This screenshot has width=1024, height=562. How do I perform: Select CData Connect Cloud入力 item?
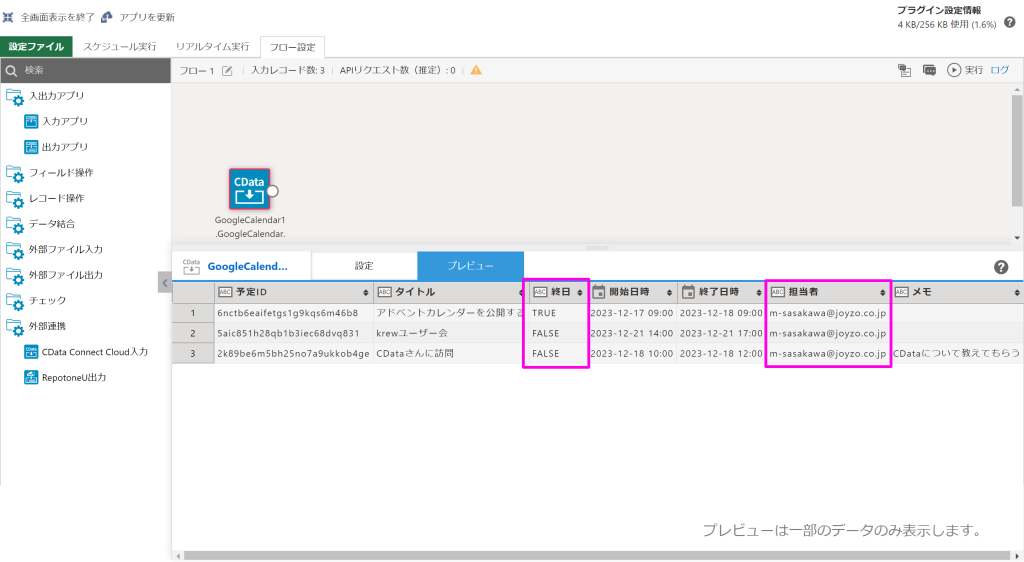click(86, 352)
